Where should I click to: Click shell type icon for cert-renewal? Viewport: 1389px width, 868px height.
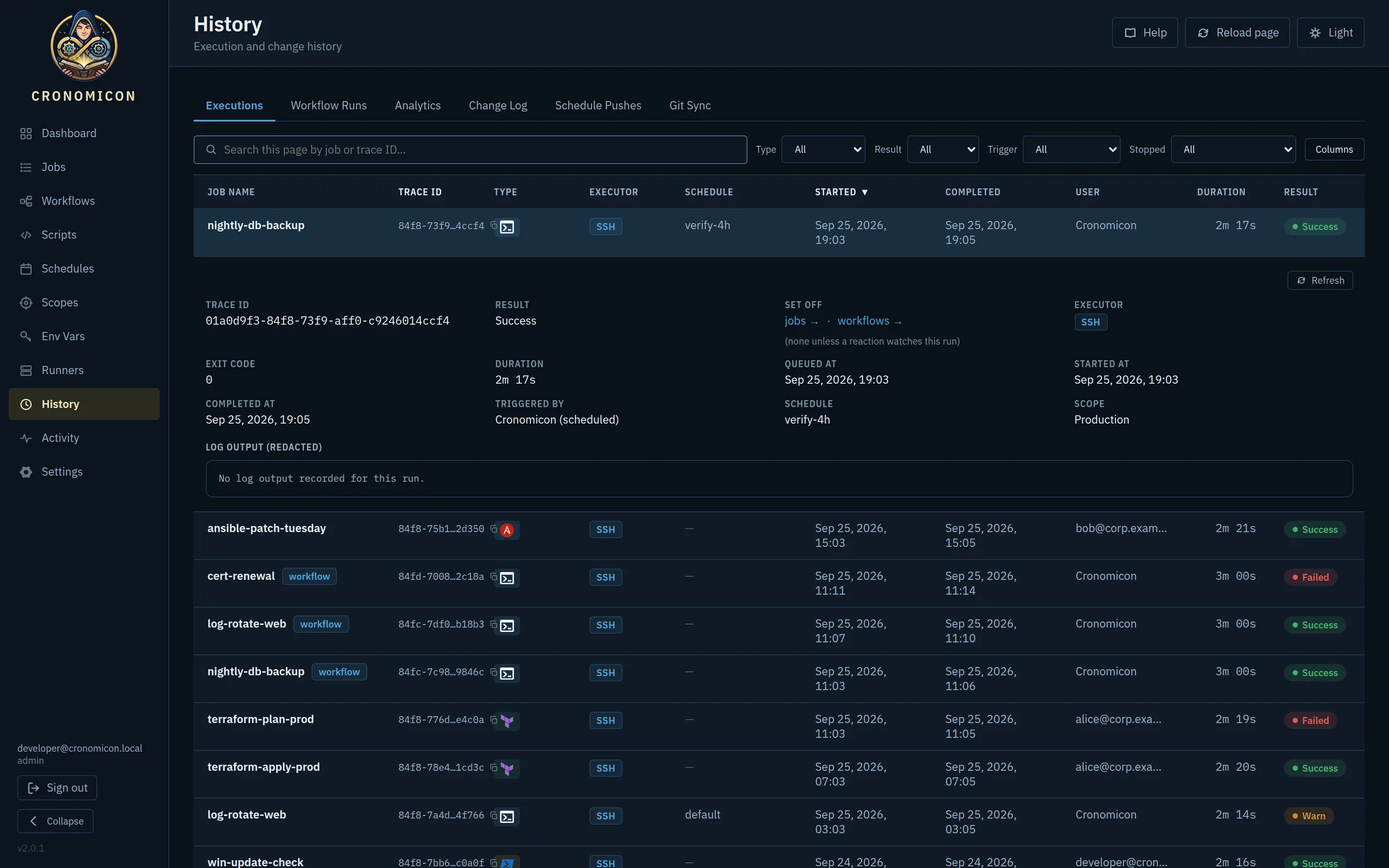click(507, 578)
